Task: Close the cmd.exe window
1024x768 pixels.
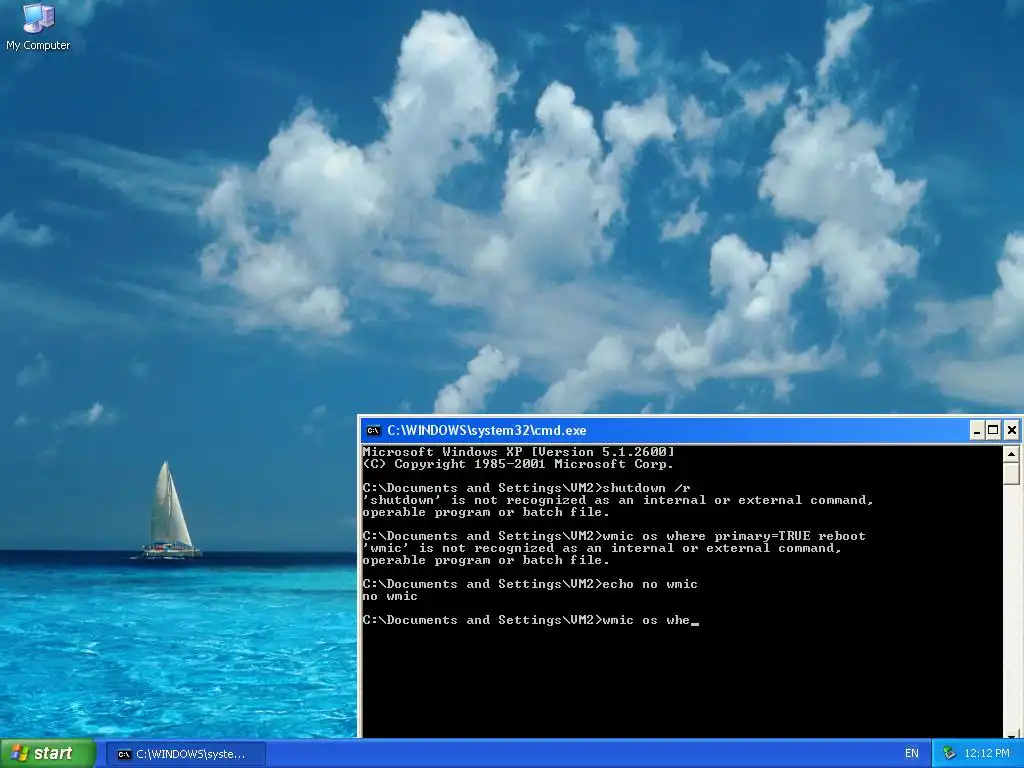Action: tap(1012, 430)
